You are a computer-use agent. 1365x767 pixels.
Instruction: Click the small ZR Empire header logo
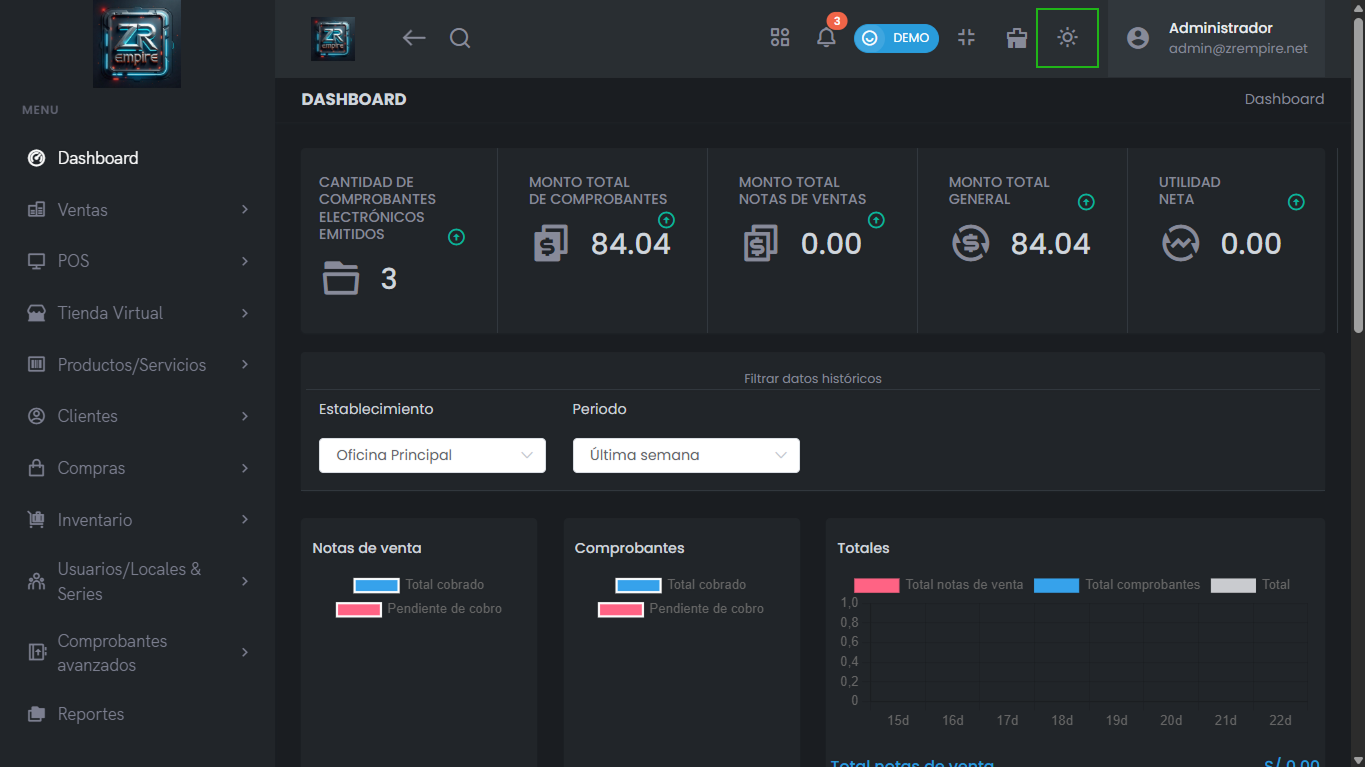click(333, 38)
